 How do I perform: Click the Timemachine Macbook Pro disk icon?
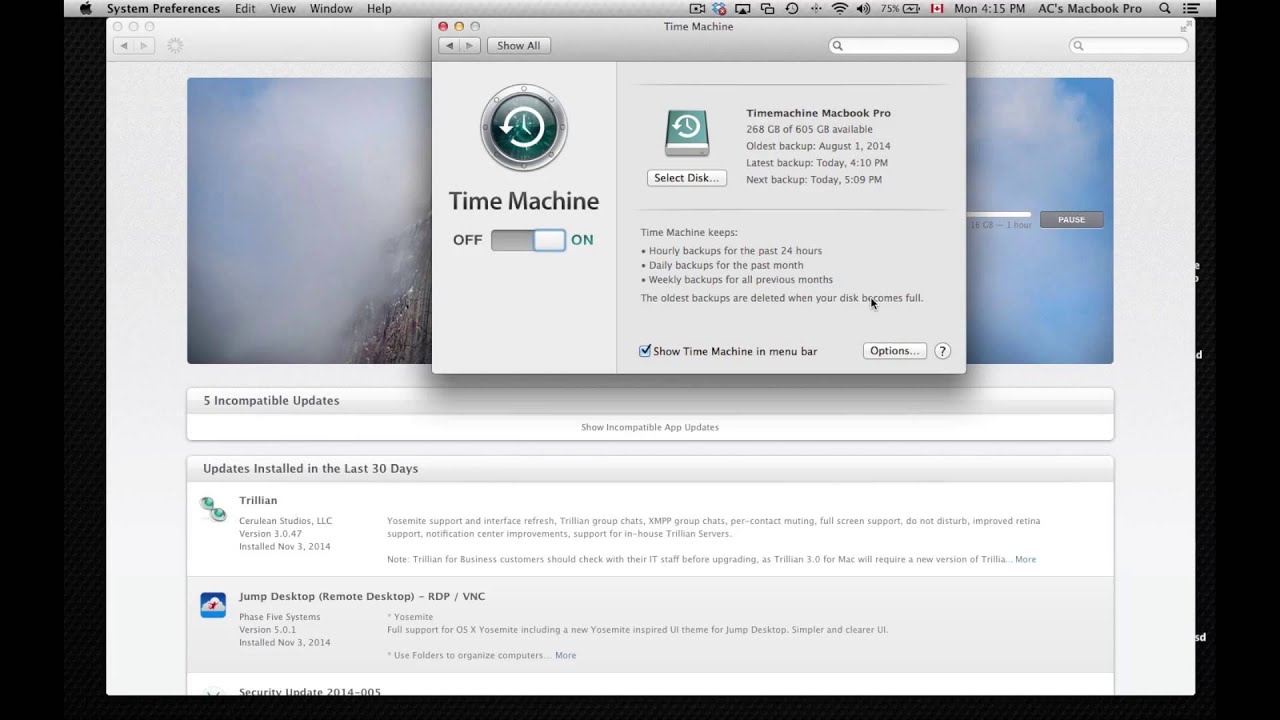click(687, 133)
